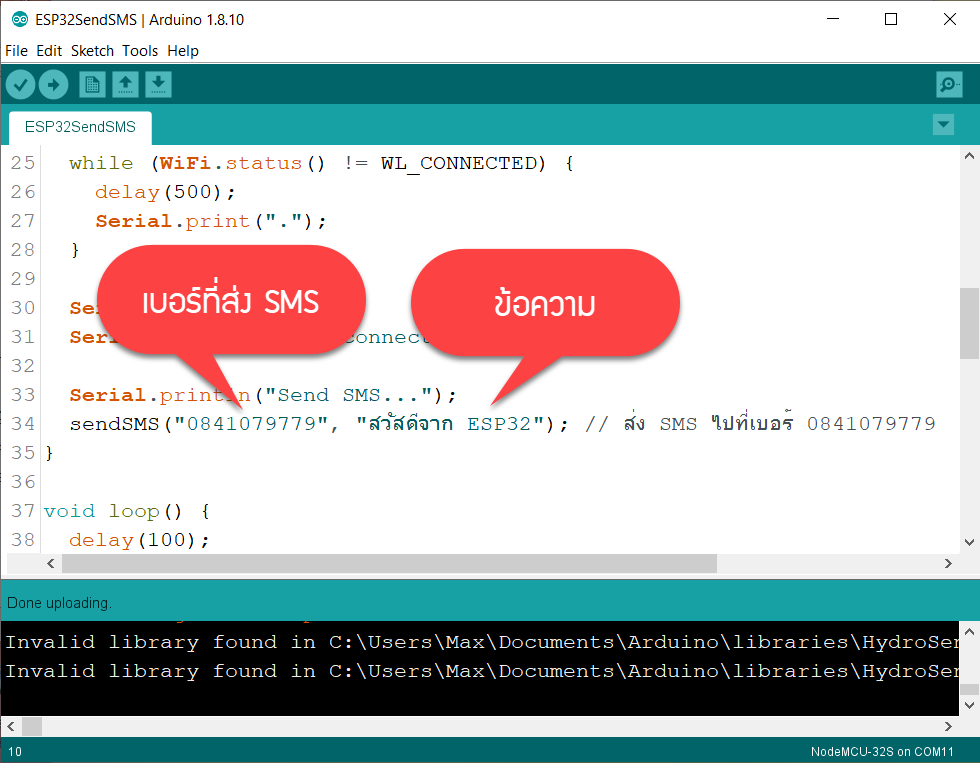The image size is (980, 763).
Task: Open the File menu
Action: point(16,51)
